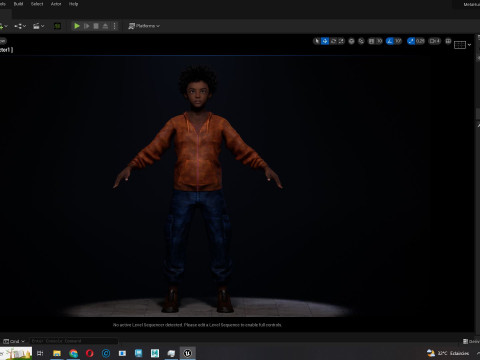The width and height of the screenshot is (480, 360).
Task: Toggle world/local coordinate space globe icon
Action: click(x=351, y=41)
